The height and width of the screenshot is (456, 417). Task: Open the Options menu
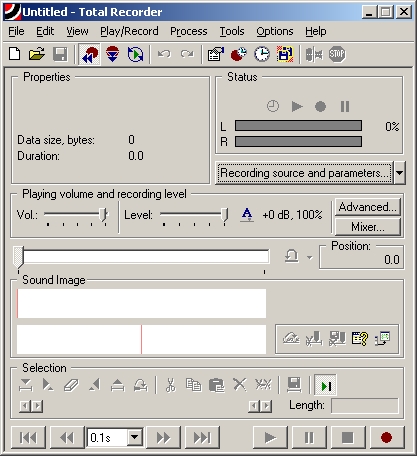pos(275,31)
